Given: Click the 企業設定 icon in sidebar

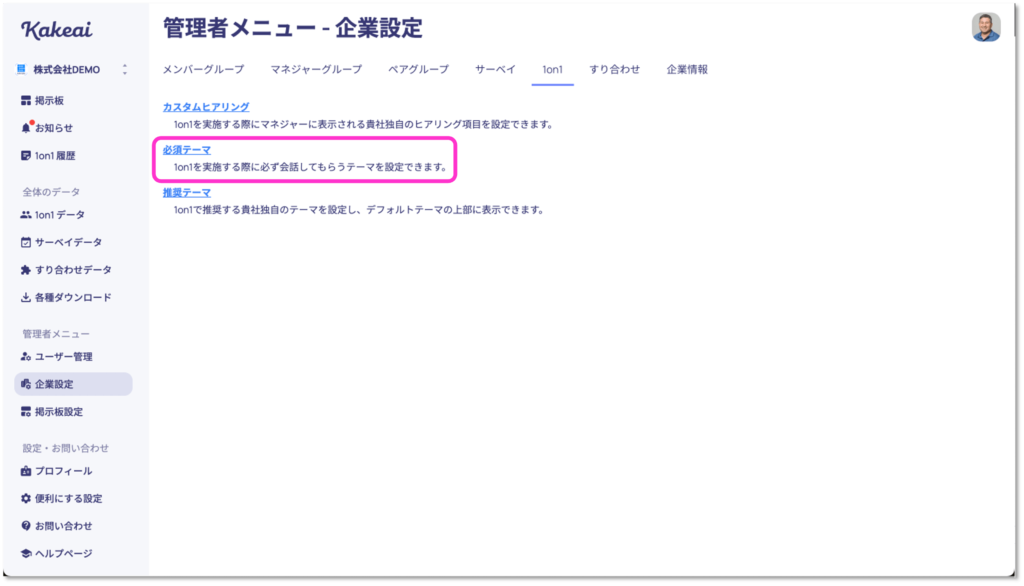Looking at the screenshot, I should click(x=25, y=384).
